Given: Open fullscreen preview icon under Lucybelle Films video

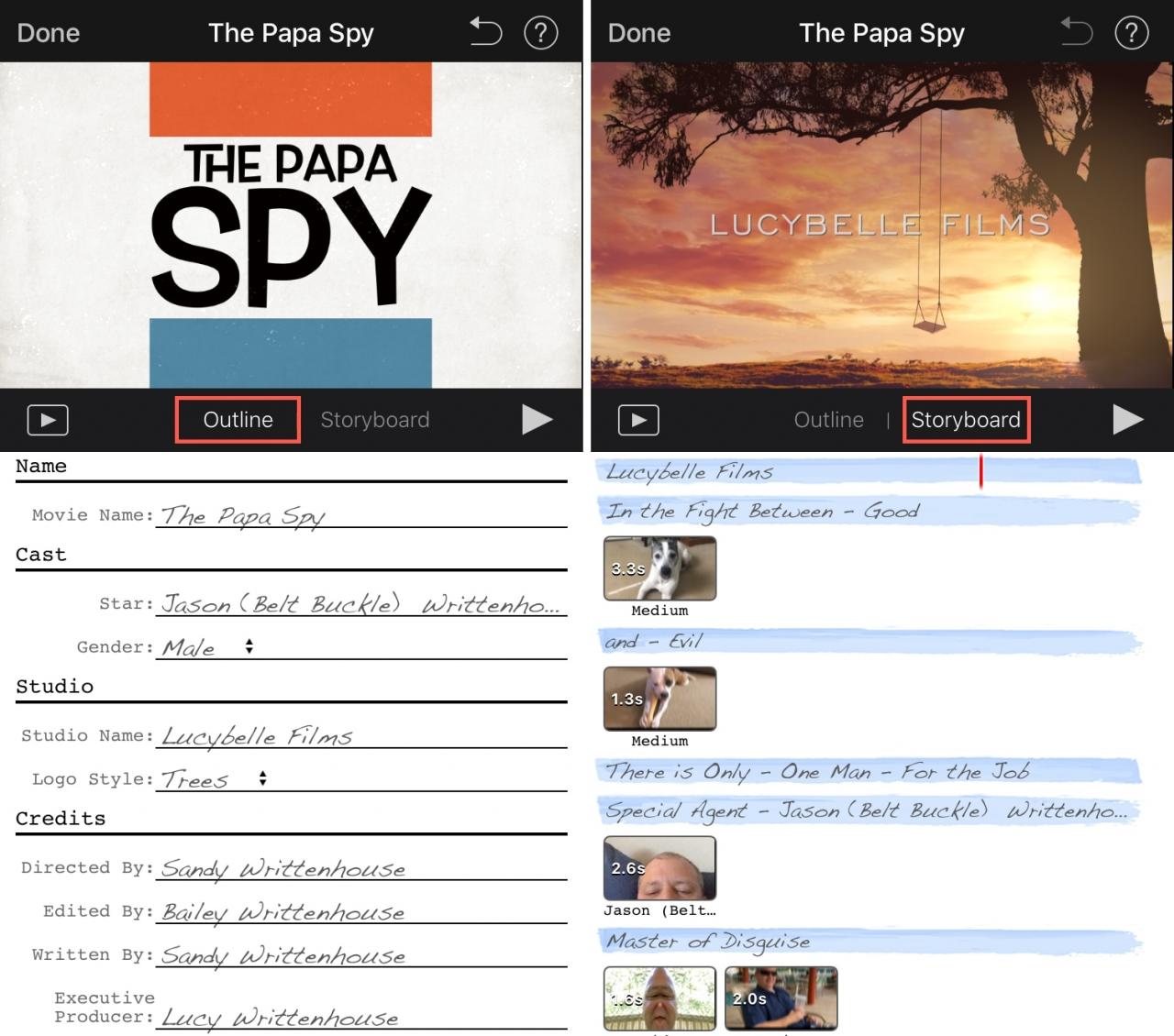Looking at the screenshot, I should 638,420.
